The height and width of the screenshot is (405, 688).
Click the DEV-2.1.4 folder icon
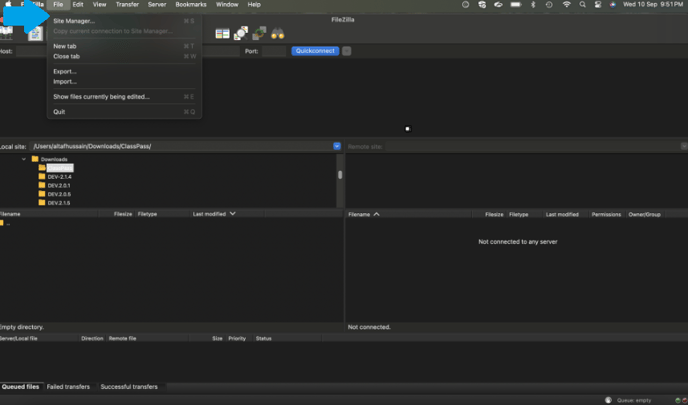(x=42, y=176)
